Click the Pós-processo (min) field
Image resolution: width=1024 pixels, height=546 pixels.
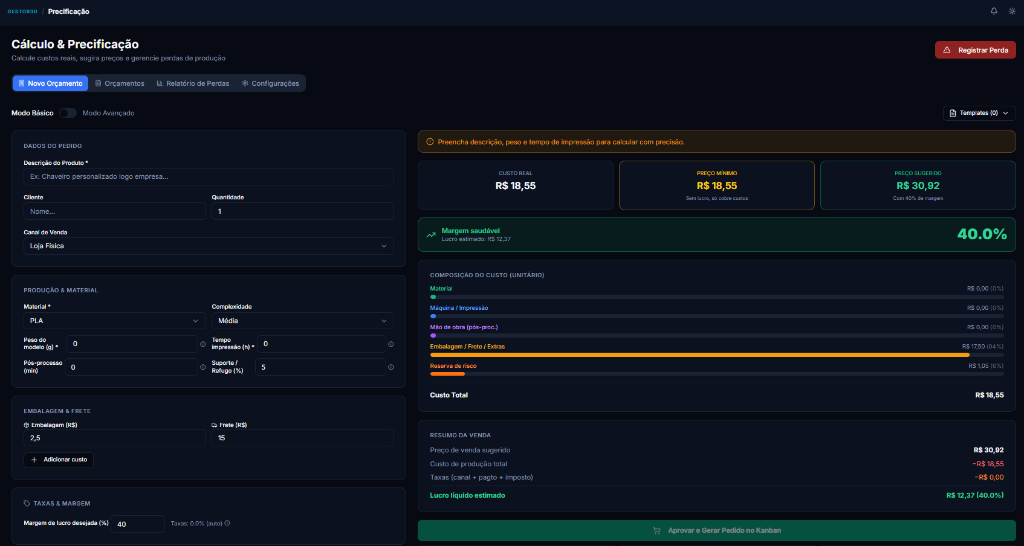[131, 367]
